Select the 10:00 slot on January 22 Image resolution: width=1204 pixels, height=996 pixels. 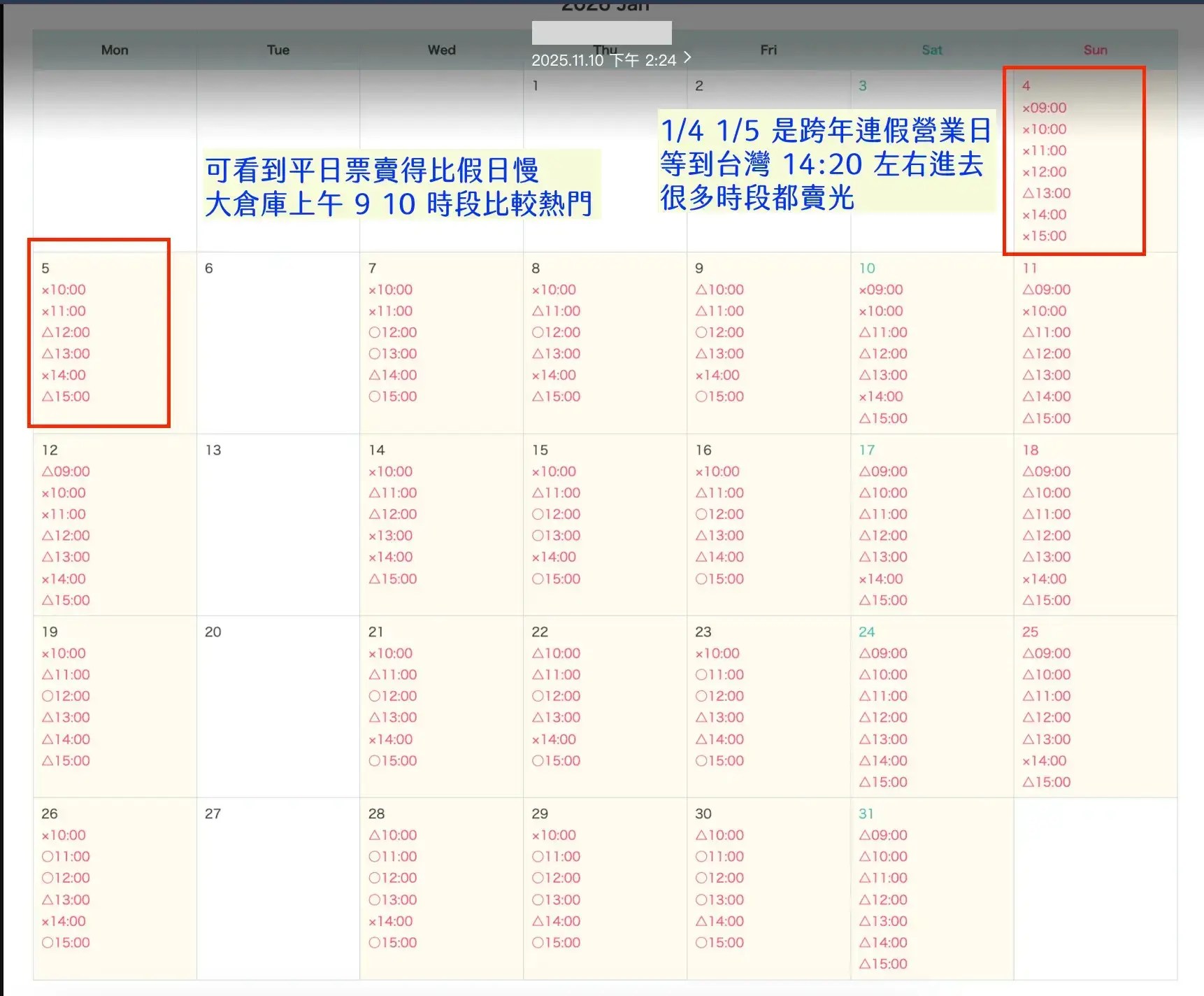point(557,653)
